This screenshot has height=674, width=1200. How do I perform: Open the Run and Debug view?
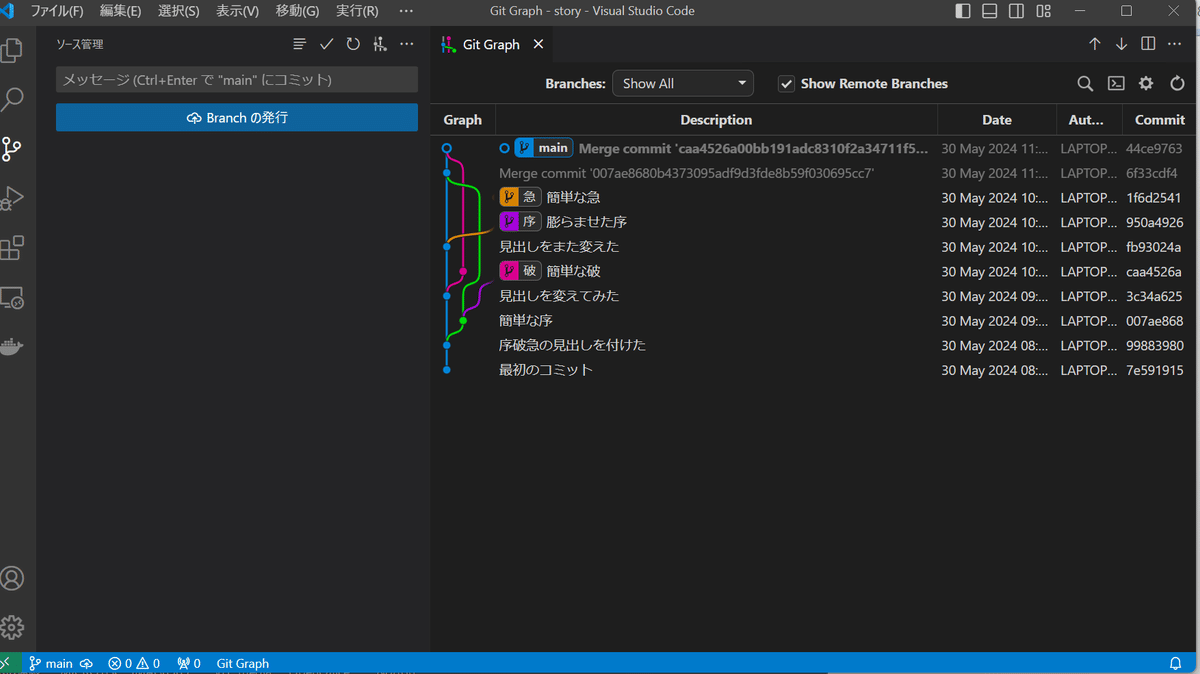click(12, 198)
